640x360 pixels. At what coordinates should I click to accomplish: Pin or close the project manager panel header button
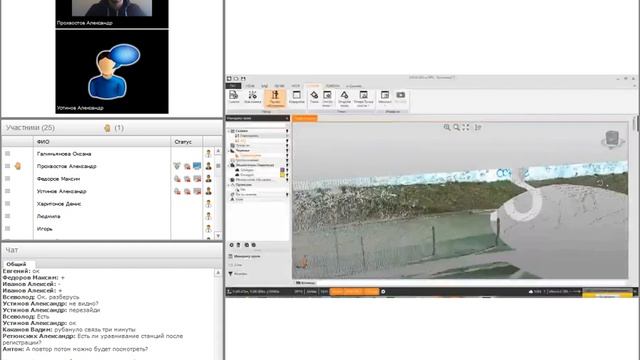pos(287,118)
